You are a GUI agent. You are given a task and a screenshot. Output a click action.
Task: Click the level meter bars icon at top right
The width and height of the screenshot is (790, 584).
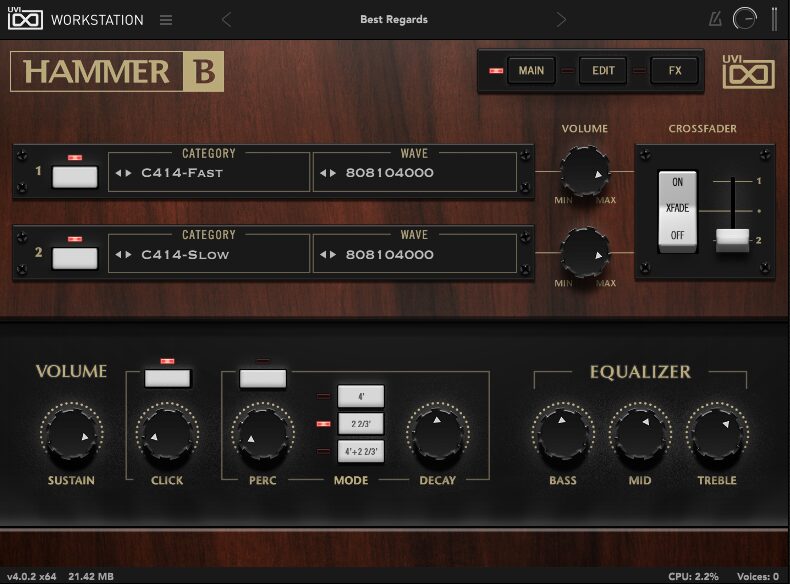click(x=773, y=19)
